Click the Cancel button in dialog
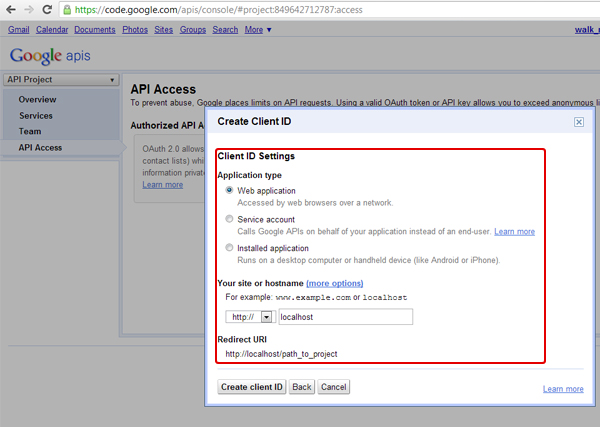 [x=334, y=387]
